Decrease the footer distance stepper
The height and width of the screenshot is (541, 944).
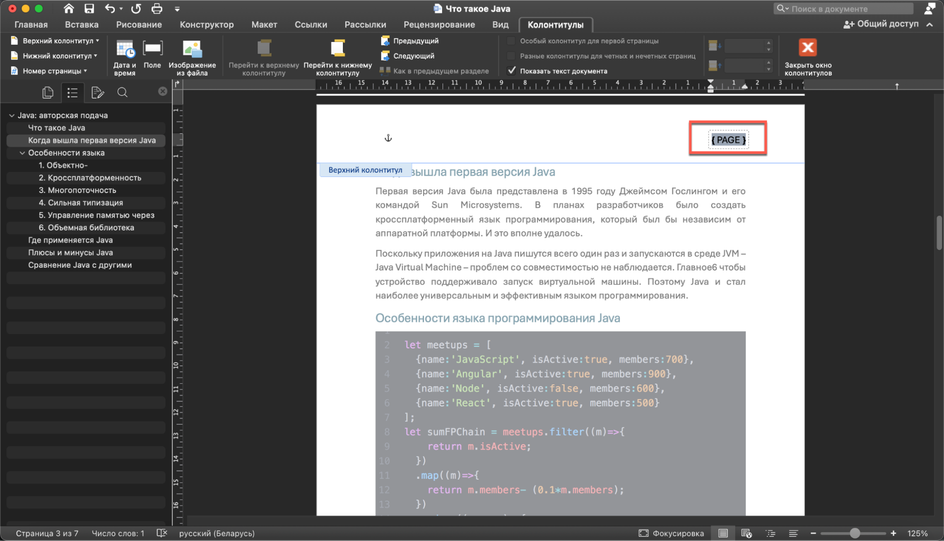pos(769,69)
